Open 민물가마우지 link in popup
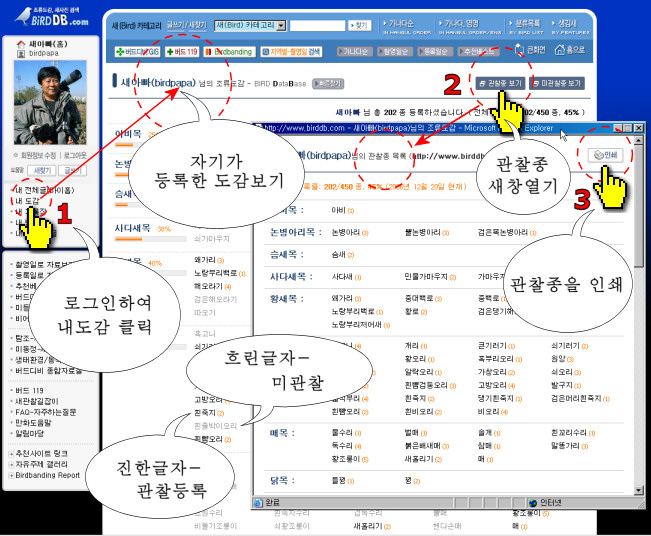 coord(426,277)
